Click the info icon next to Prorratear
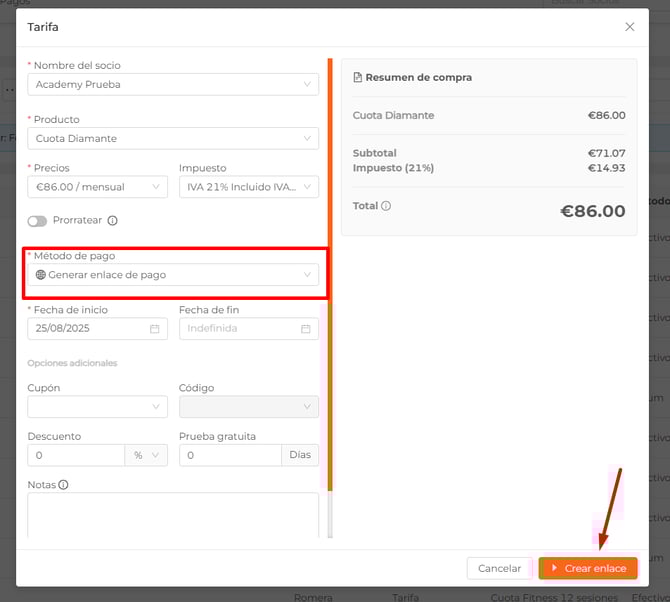Image resolution: width=670 pixels, height=602 pixels. (x=113, y=221)
